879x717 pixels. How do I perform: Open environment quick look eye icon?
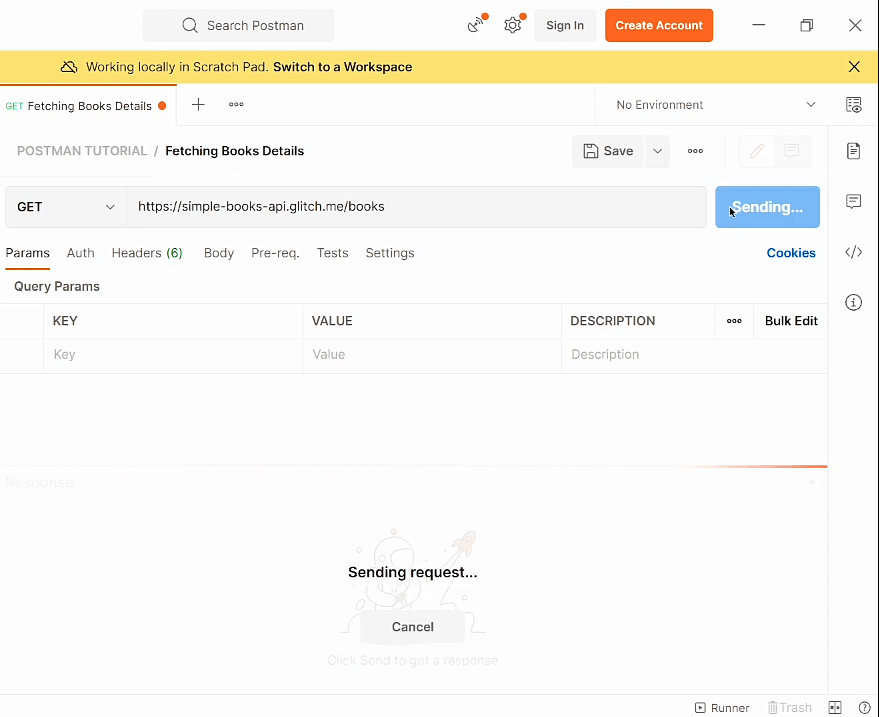tap(853, 105)
